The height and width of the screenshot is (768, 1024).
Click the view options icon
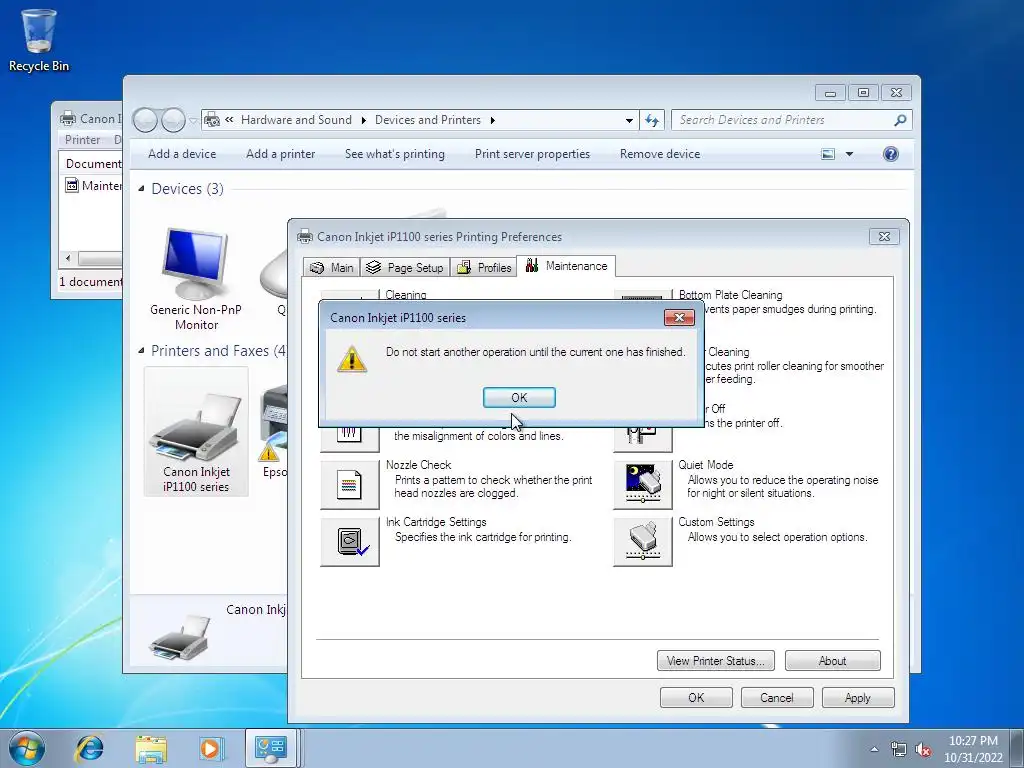pos(827,154)
